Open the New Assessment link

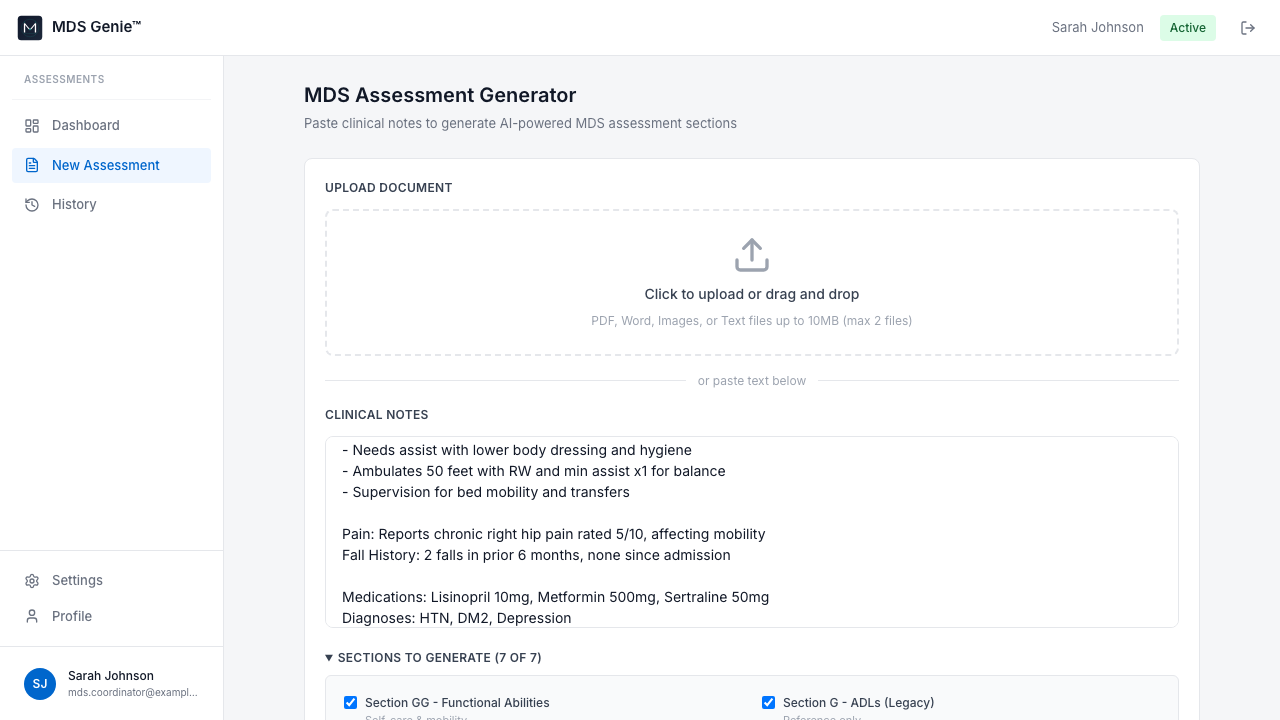[105, 165]
